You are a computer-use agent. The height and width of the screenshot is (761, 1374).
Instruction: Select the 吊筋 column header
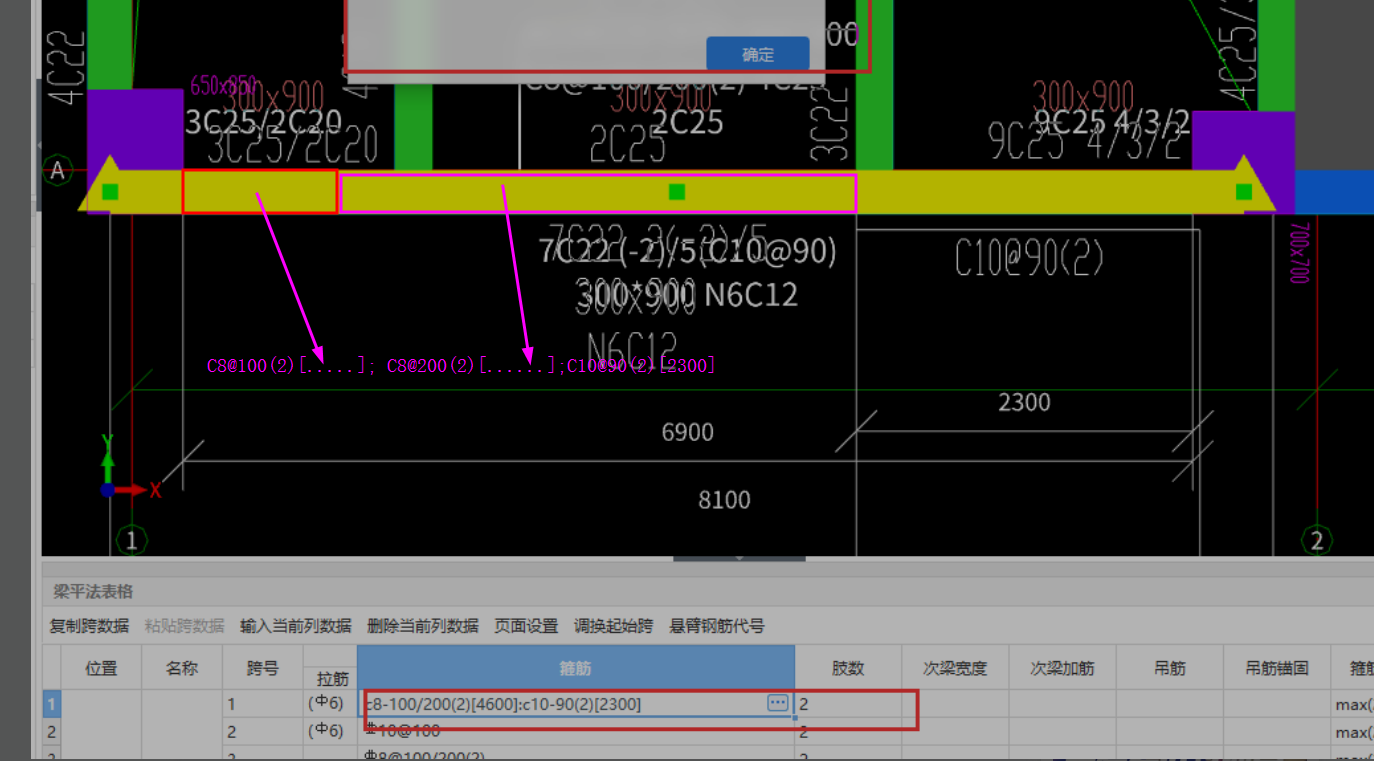(x=1169, y=667)
